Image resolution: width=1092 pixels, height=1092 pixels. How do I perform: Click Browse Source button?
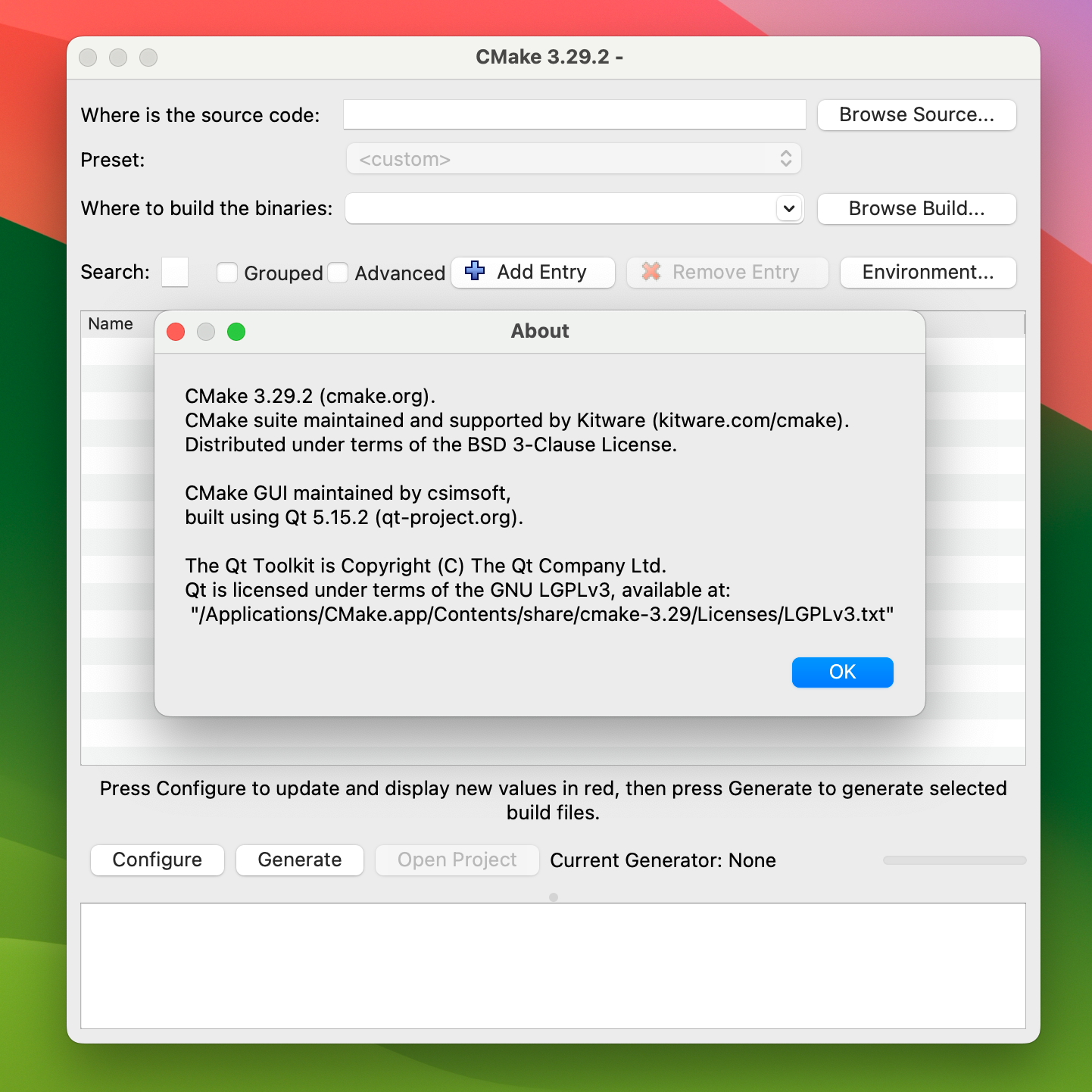[x=916, y=114]
